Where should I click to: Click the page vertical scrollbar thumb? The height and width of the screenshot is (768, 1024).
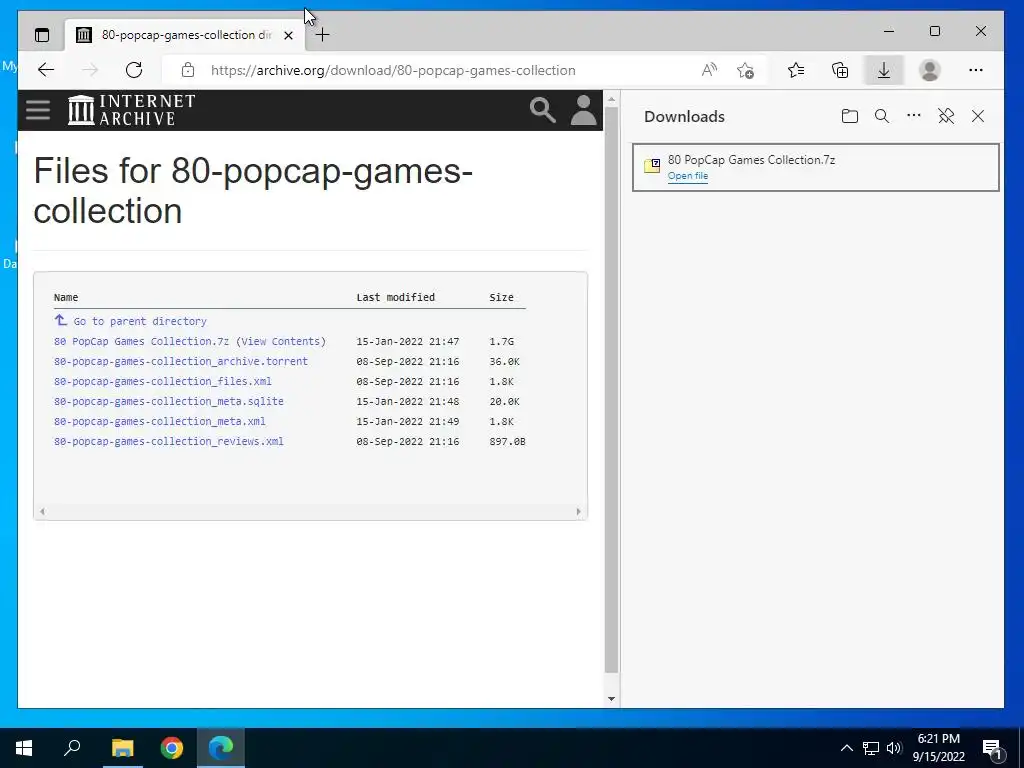611,390
